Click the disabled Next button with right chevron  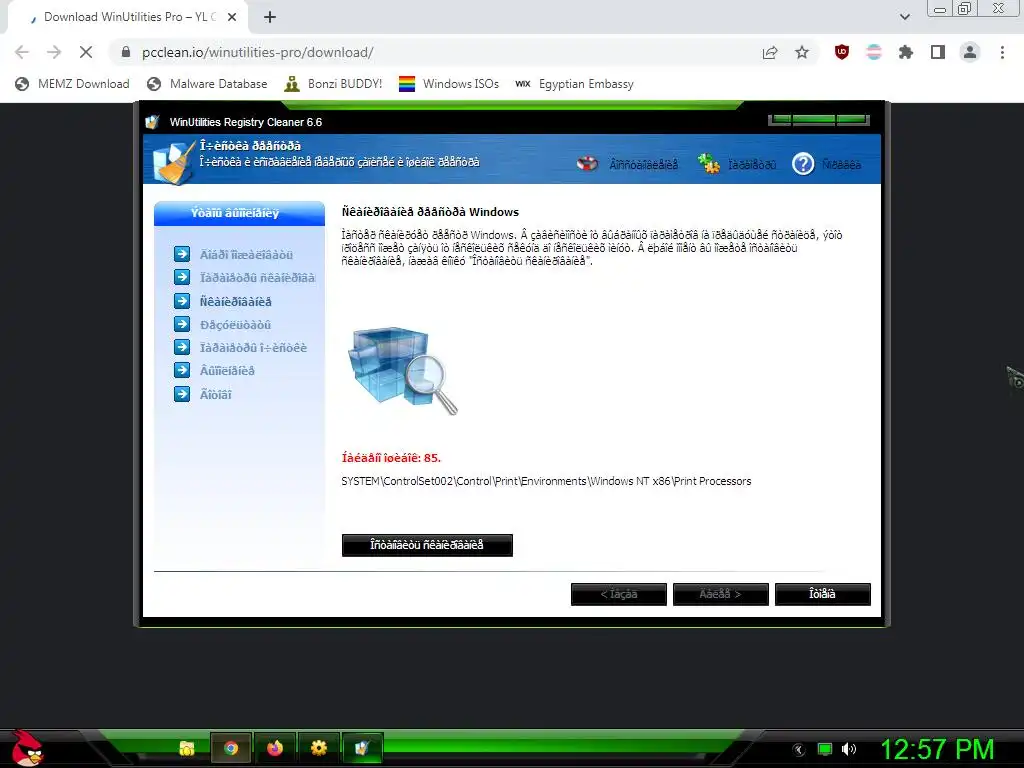[720, 594]
